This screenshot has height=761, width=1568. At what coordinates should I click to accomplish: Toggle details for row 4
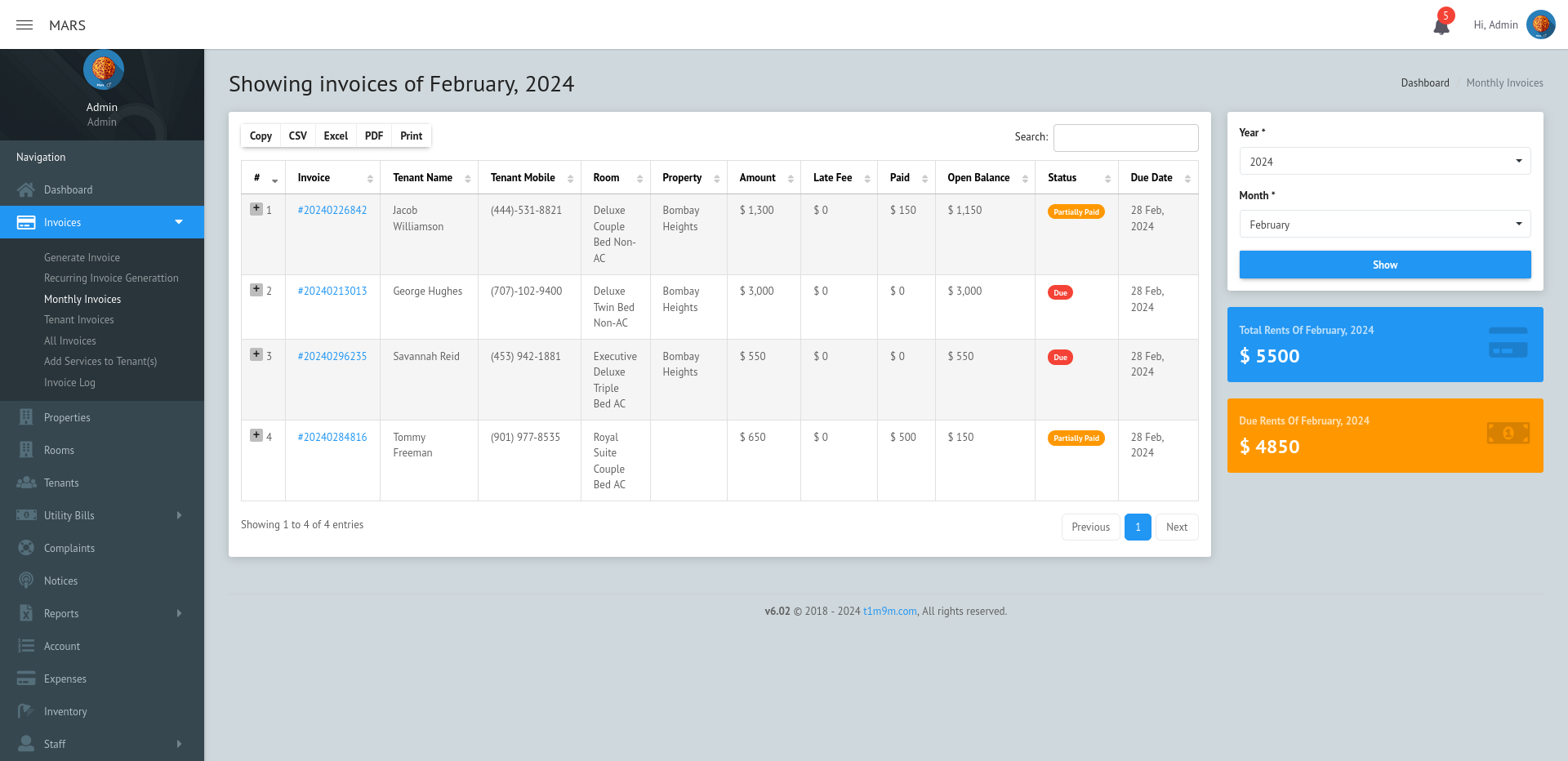(256, 435)
